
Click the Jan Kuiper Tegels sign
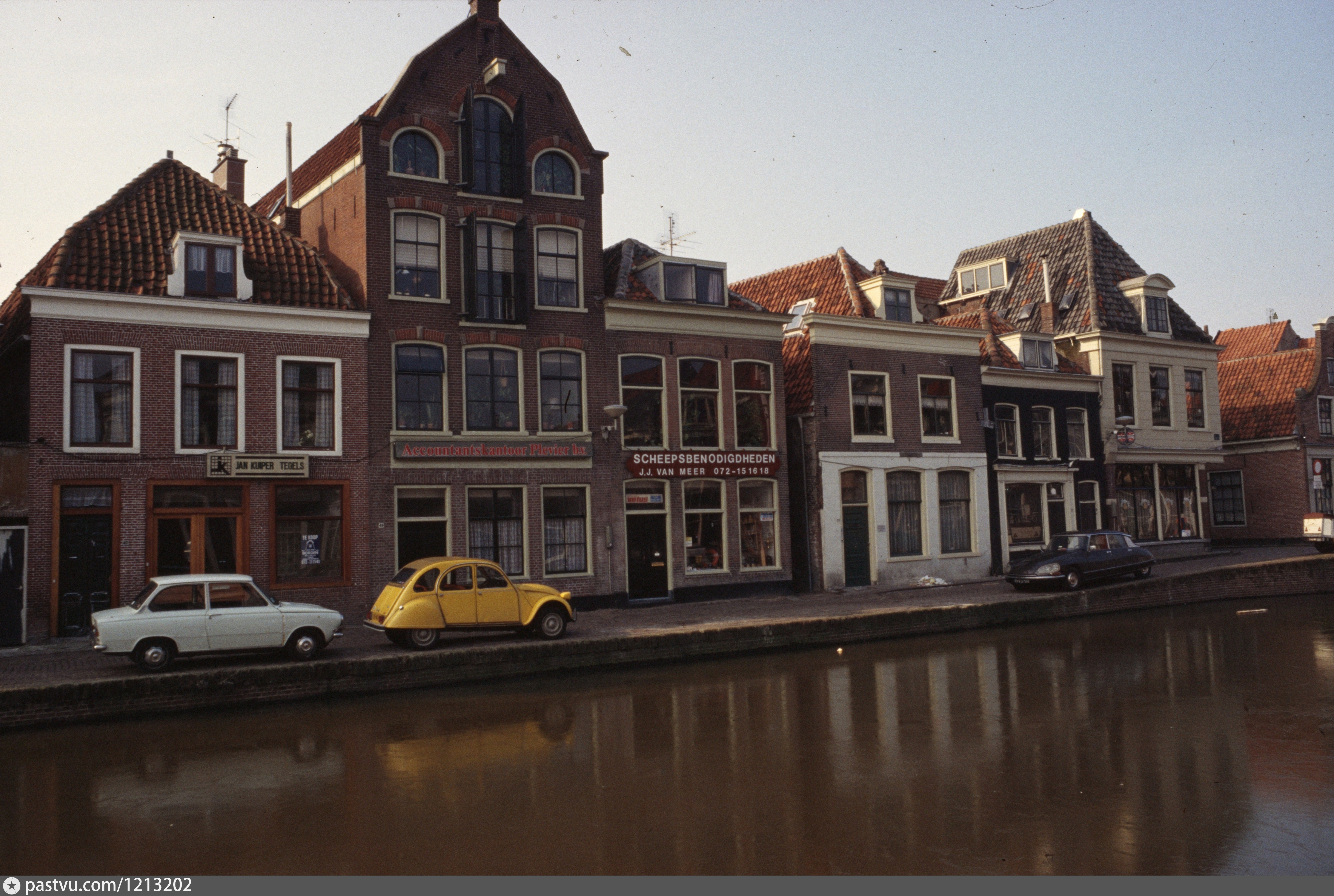(x=258, y=465)
